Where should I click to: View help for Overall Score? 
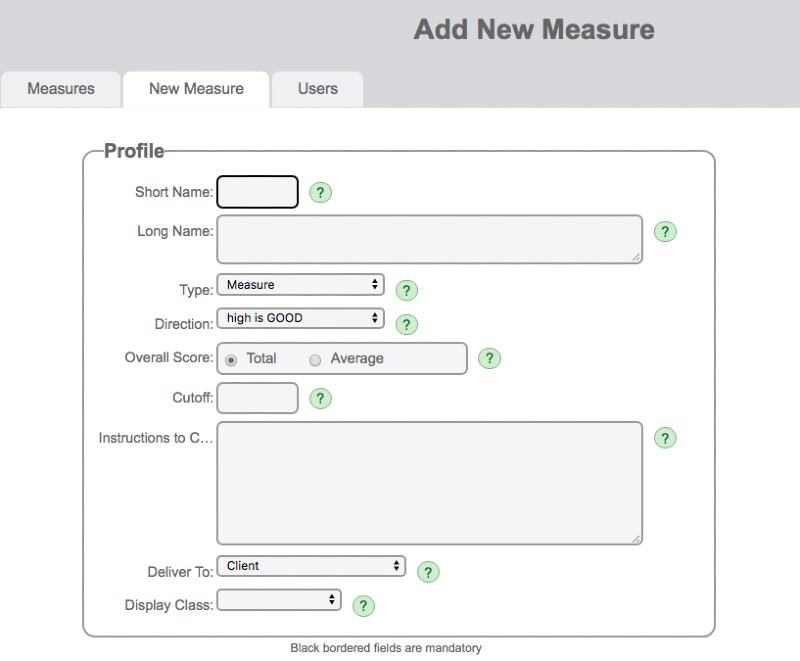click(x=489, y=358)
